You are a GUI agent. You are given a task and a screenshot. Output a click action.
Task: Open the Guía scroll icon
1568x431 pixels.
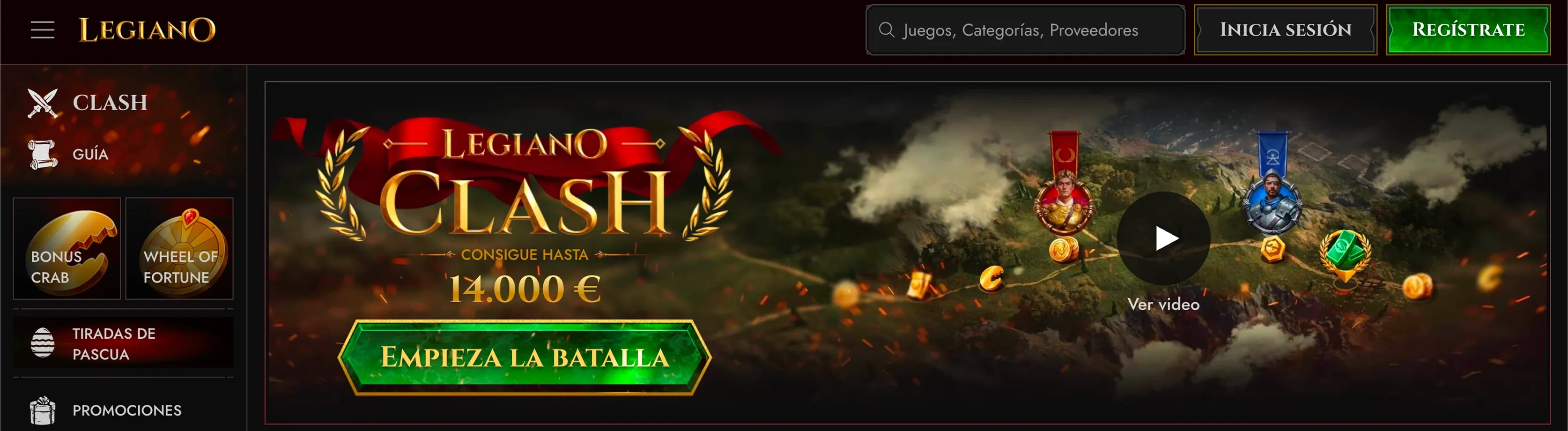(x=43, y=154)
